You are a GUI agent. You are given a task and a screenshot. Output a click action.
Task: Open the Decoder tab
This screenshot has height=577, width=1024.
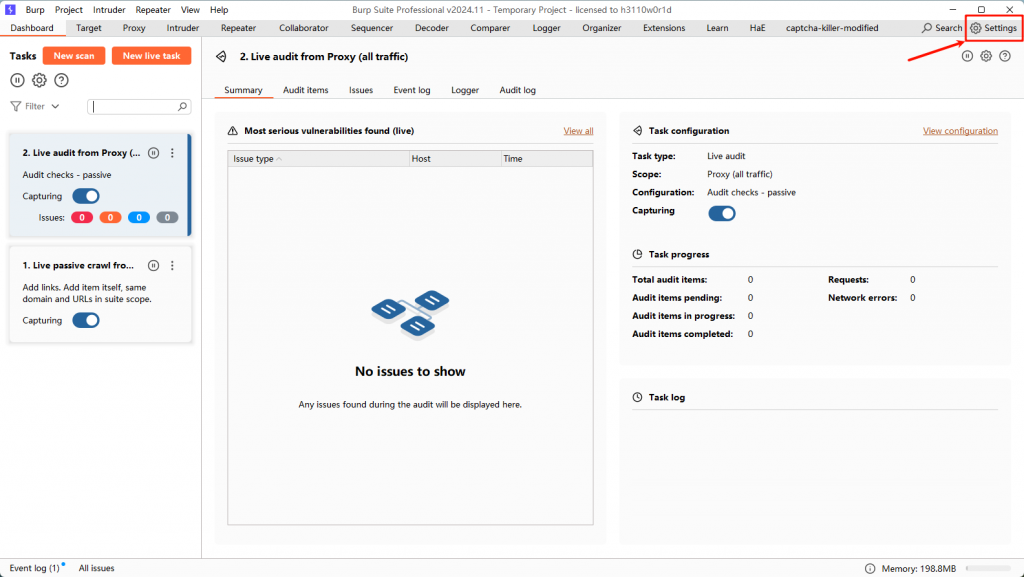click(x=432, y=28)
